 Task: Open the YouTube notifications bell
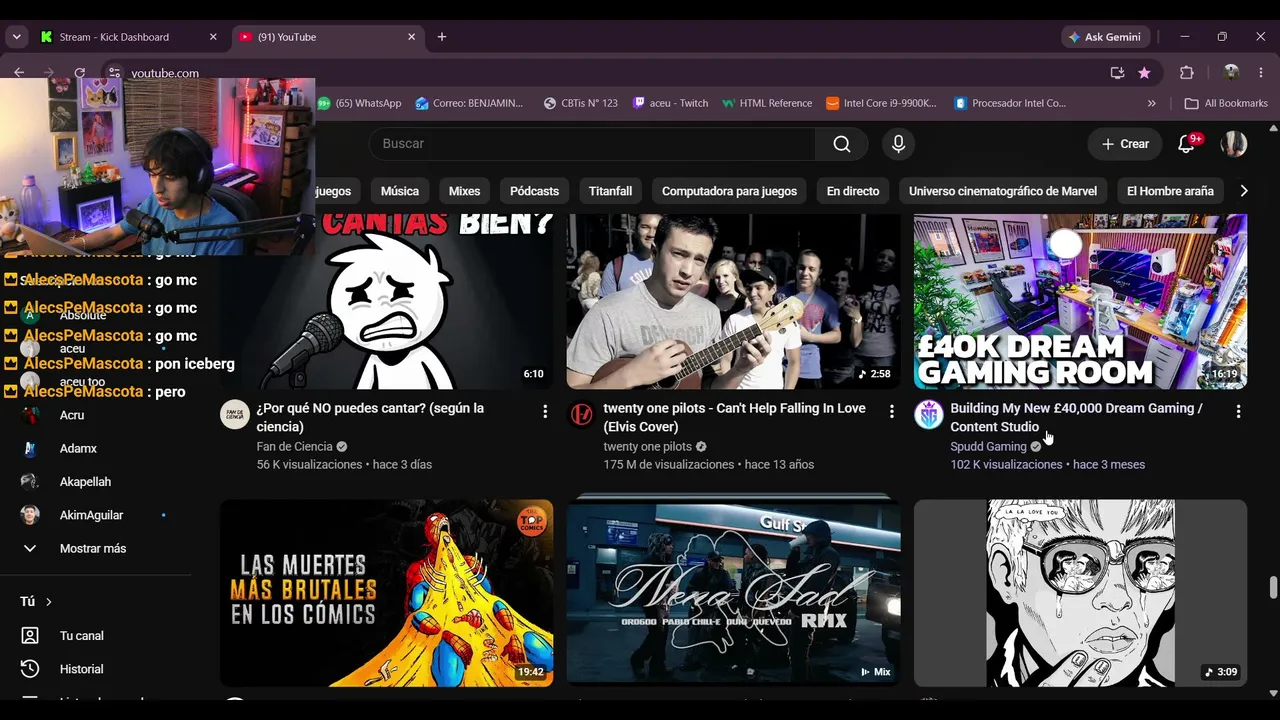click(1187, 144)
